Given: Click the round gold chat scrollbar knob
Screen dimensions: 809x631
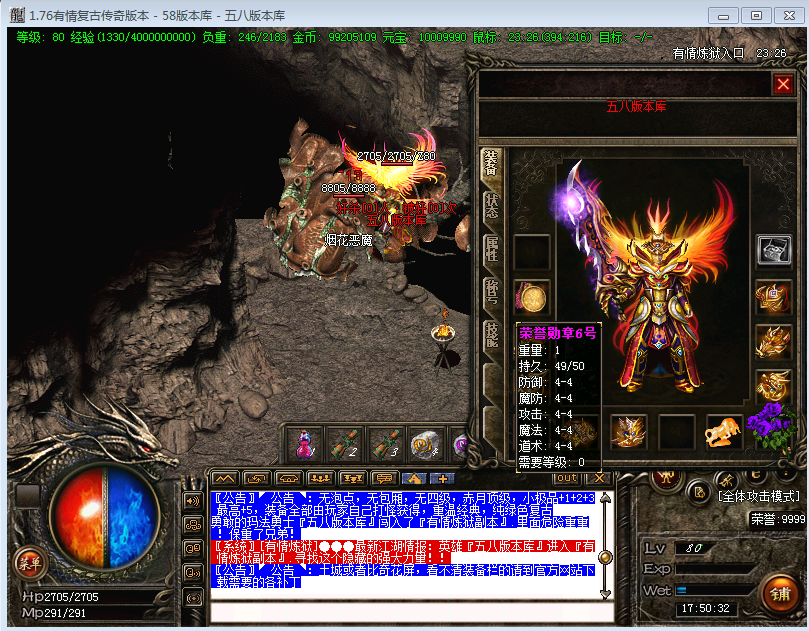Looking at the screenshot, I should [605, 558].
